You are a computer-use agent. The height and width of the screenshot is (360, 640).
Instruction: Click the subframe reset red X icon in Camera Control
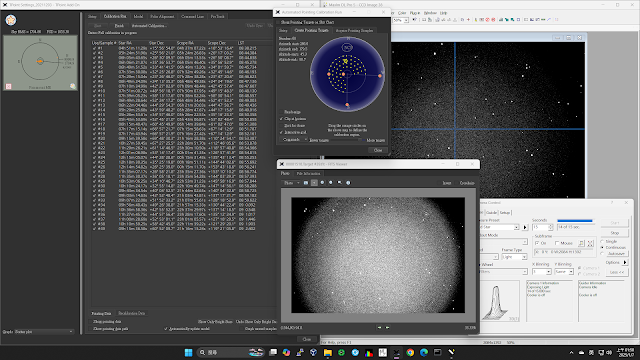pyautogui.click(x=590, y=243)
